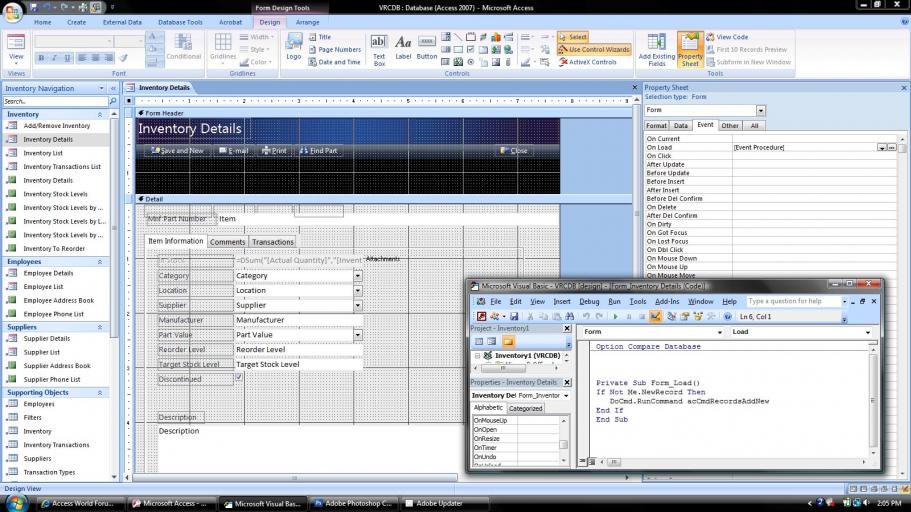The height and width of the screenshot is (512, 911).
Task: Open Part Value combo box dropdown arrow
Action: point(358,335)
